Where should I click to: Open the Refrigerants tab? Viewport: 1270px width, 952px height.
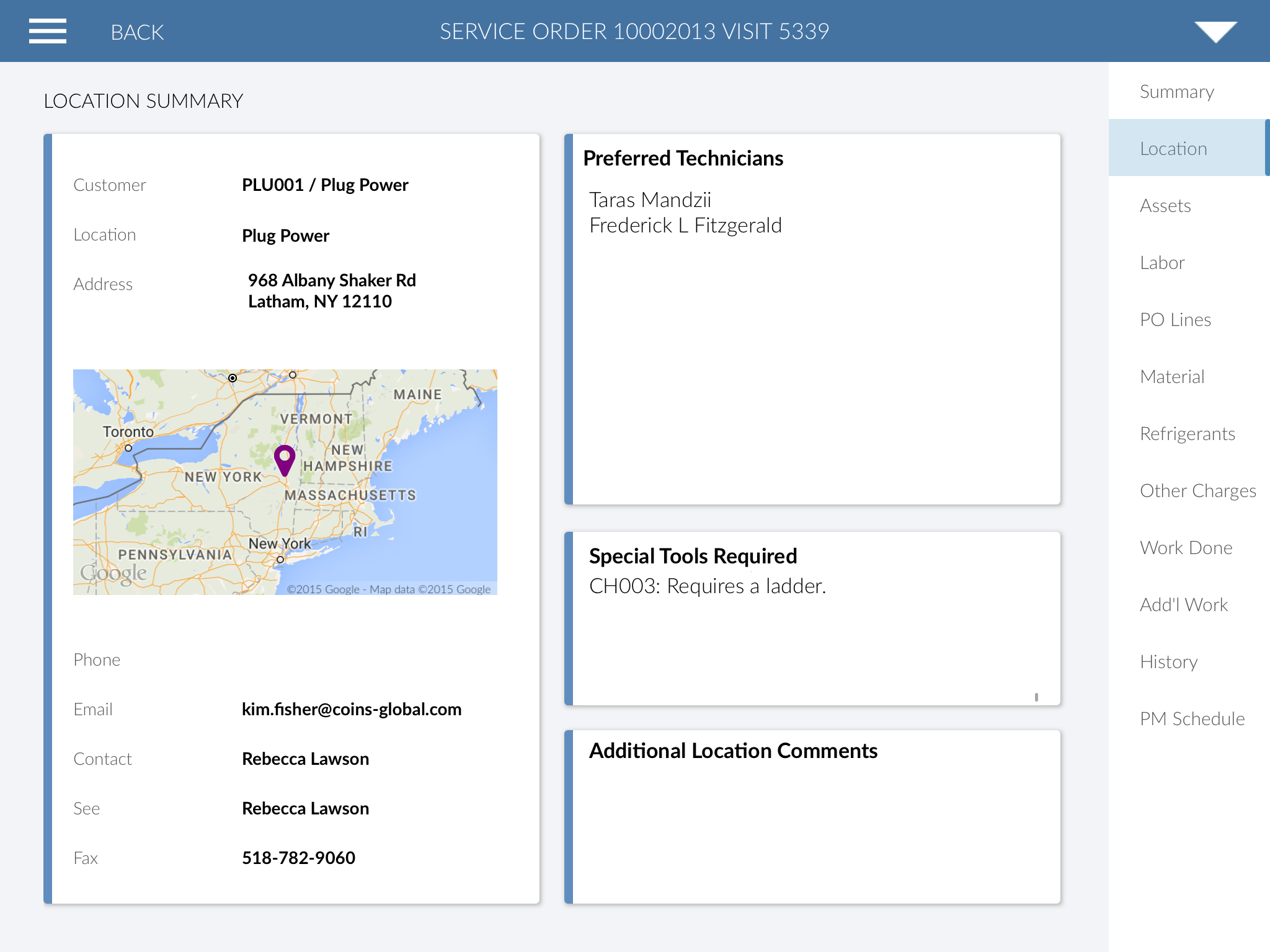click(x=1189, y=433)
